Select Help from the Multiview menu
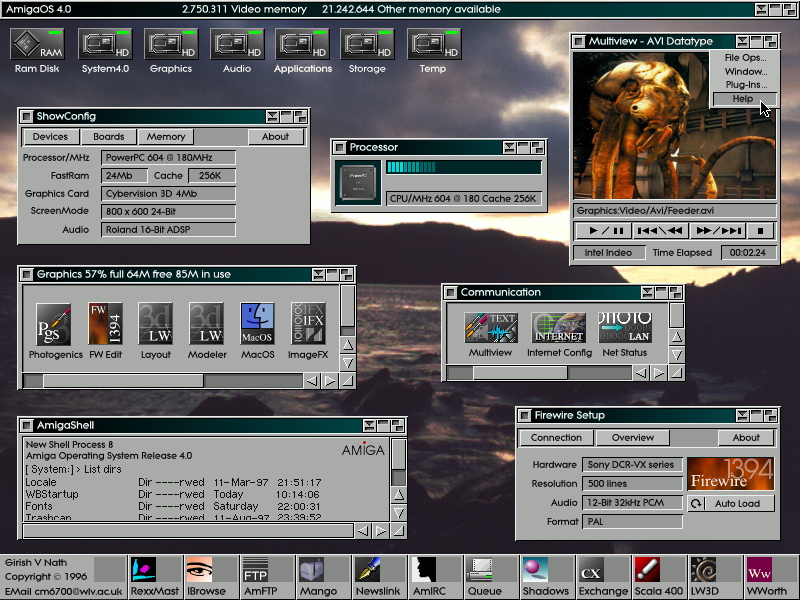800x600 pixels. tap(742, 99)
